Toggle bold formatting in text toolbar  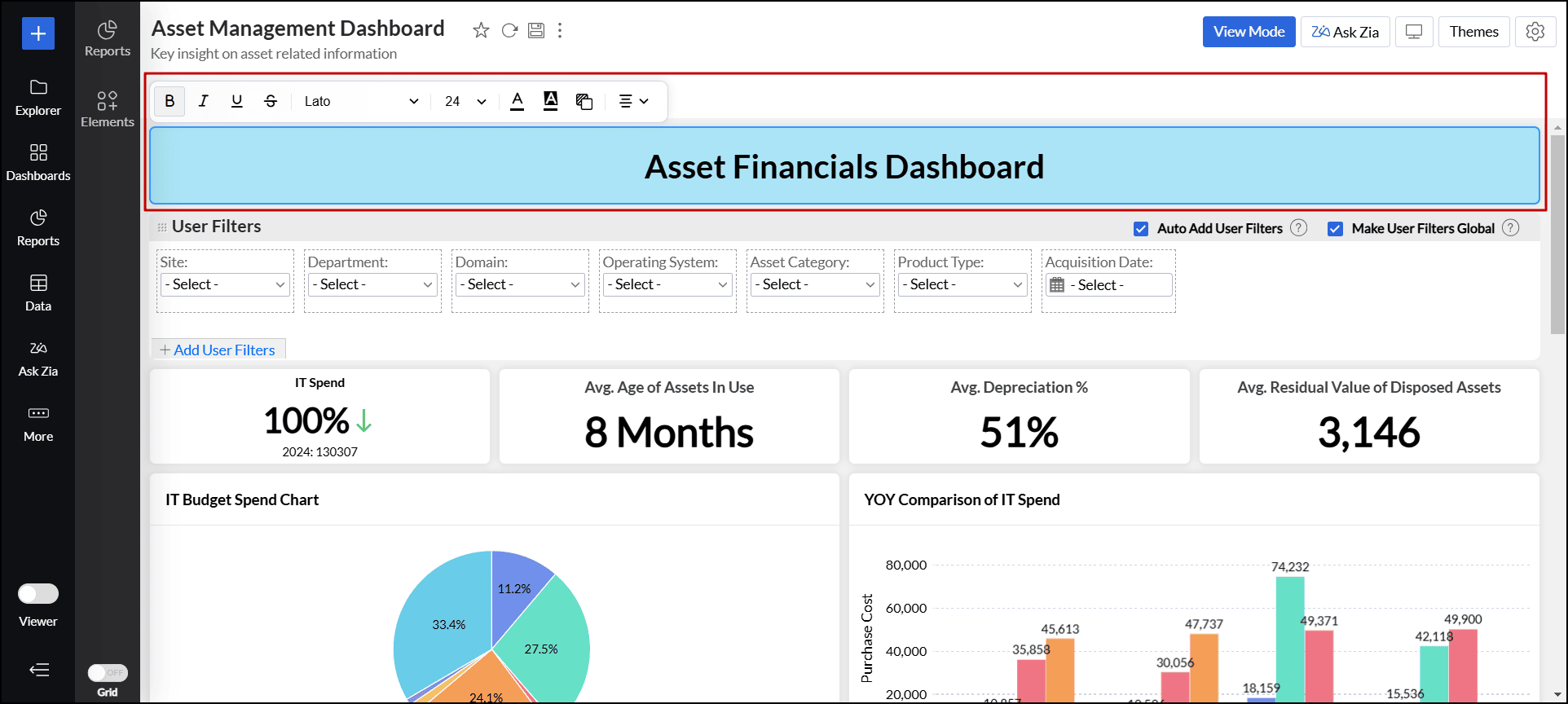(170, 101)
